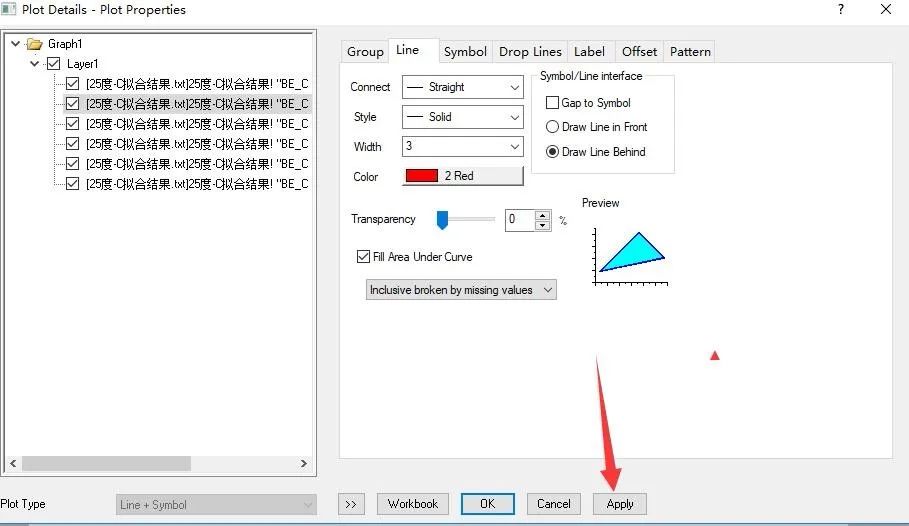The width and height of the screenshot is (909, 526).
Task: Click the Apply button
Action: [620, 504]
